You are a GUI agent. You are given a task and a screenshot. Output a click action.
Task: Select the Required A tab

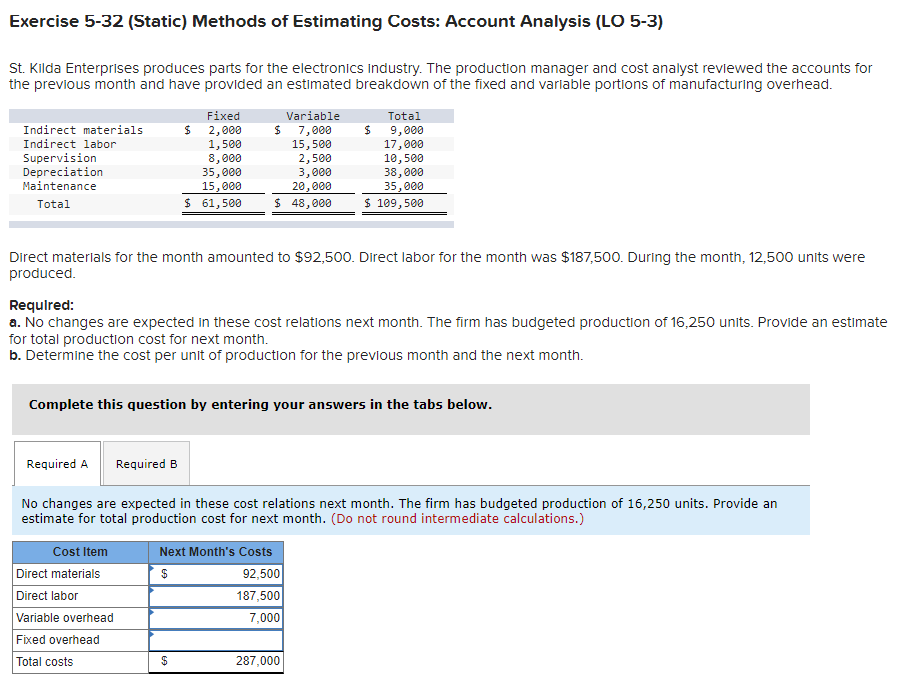(x=57, y=463)
